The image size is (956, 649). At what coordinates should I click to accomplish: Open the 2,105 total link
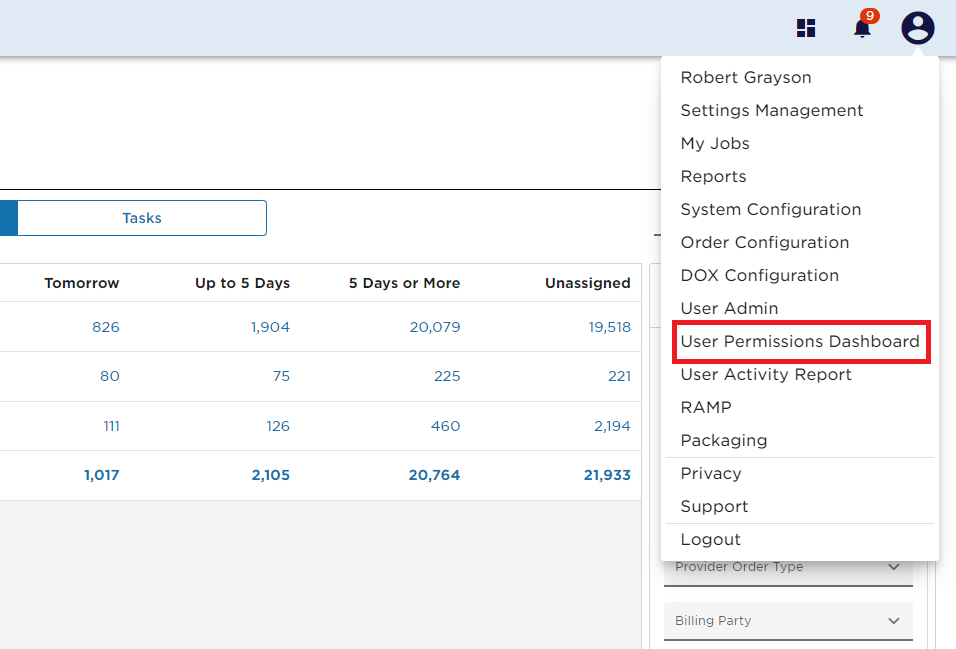(271, 475)
